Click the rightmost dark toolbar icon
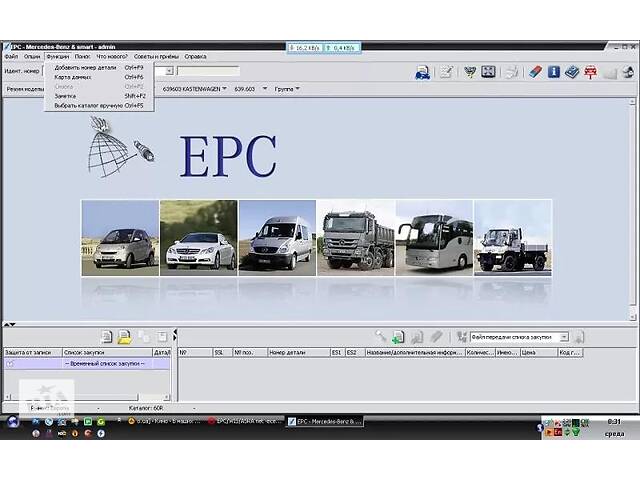 pyautogui.click(x=628, y=72)
